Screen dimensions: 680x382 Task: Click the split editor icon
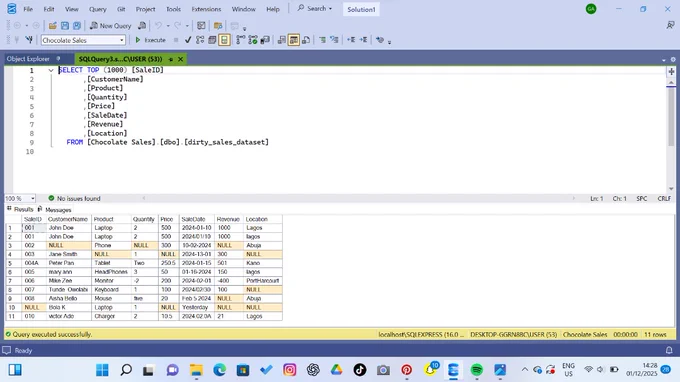pos(671,72)
